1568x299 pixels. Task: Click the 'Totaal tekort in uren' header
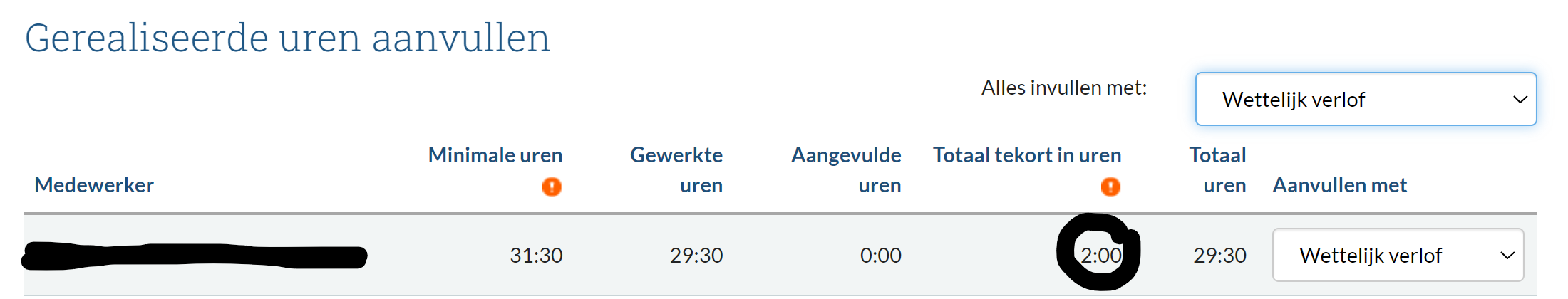(1026, 155)
